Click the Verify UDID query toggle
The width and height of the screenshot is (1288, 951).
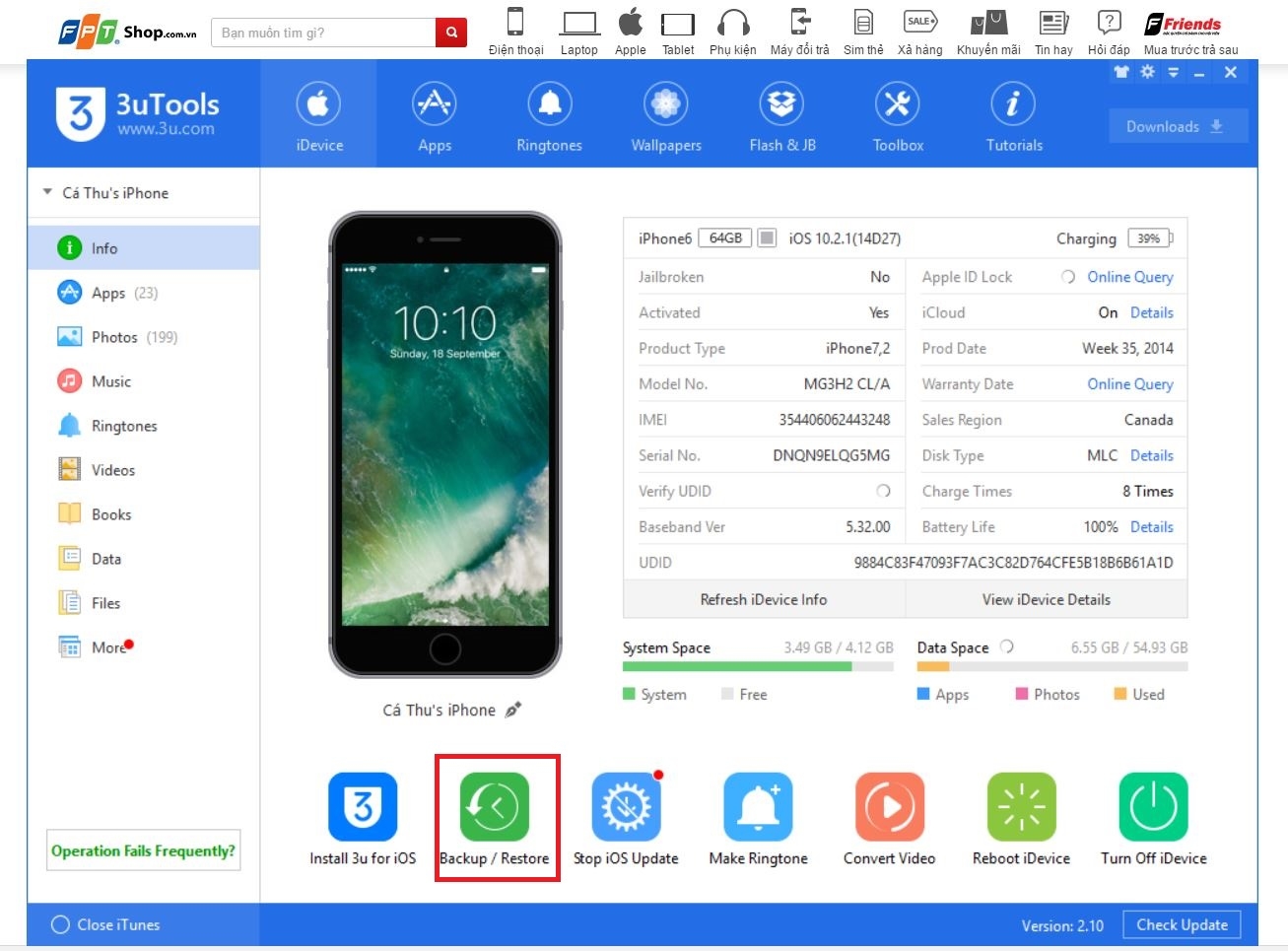click(x=882, y=491)
